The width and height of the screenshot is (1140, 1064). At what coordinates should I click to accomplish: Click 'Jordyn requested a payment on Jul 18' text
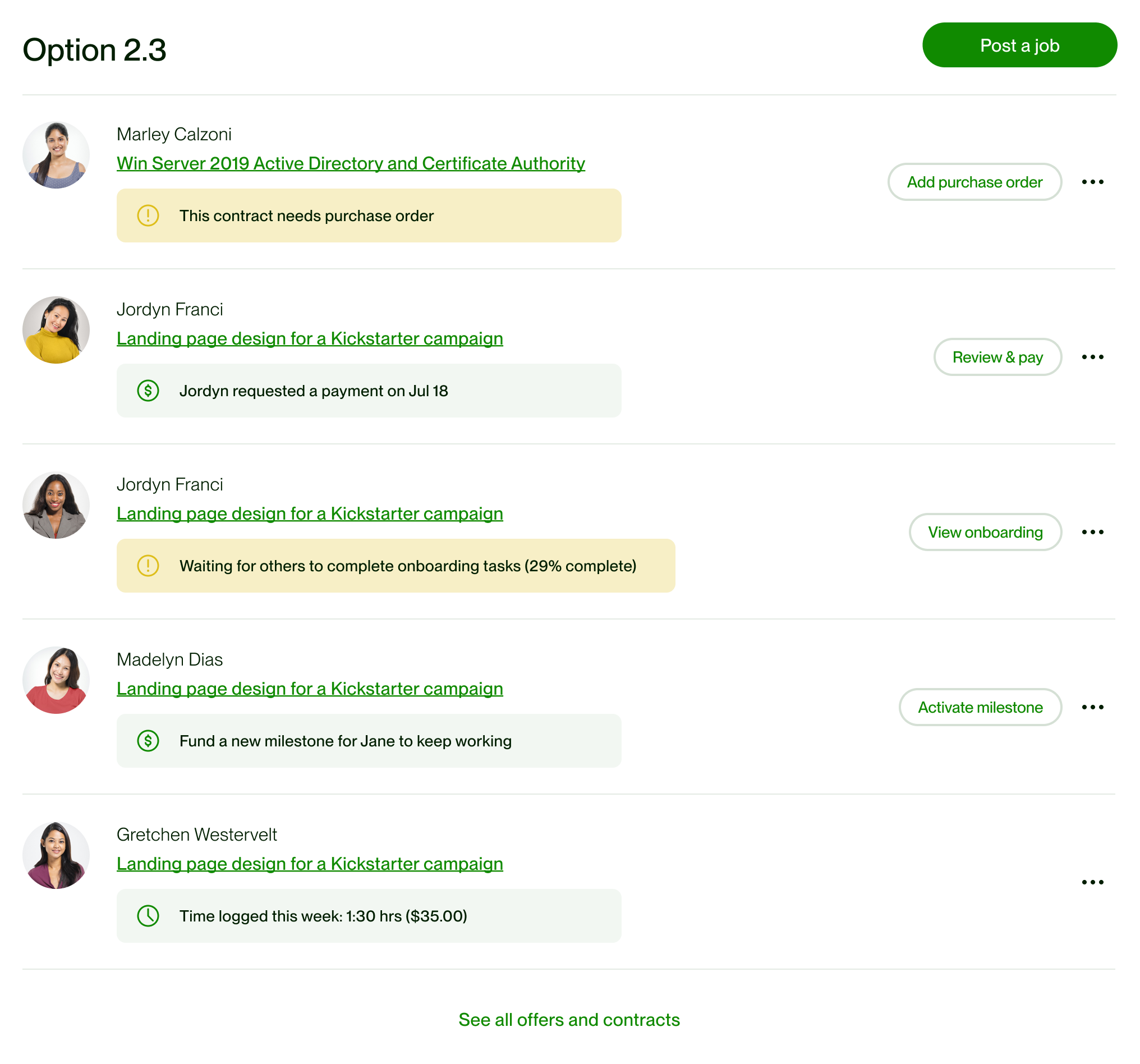coord(313,391)
